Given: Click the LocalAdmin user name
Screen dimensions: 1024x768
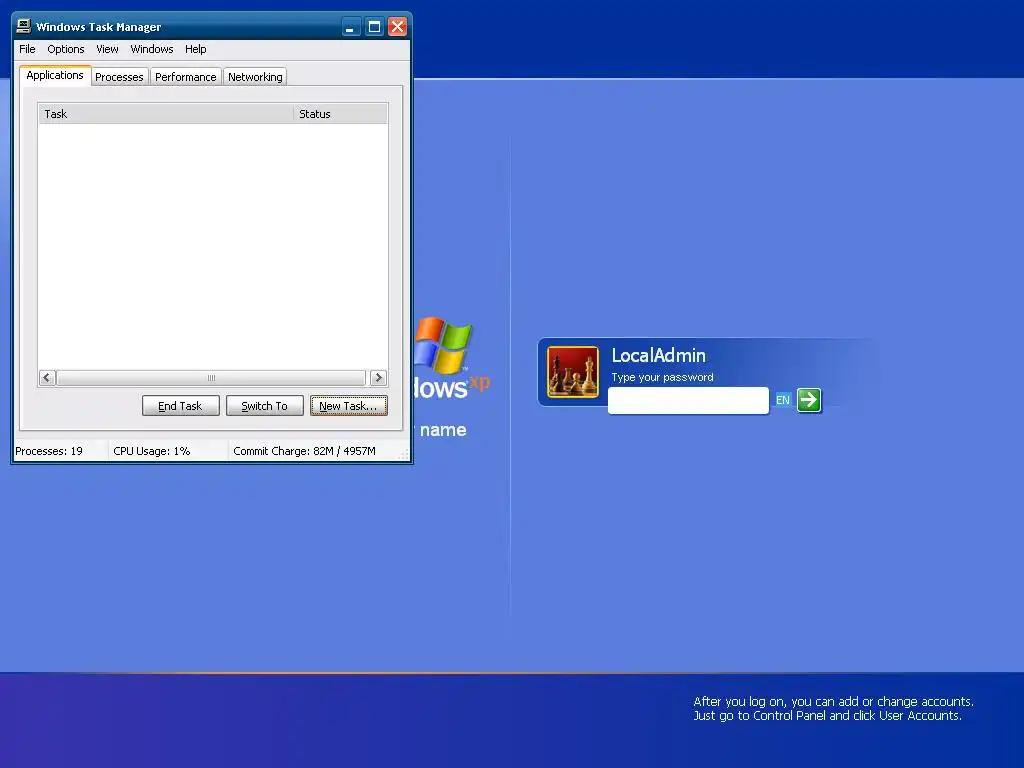Looking at the screenshot, I should tap(658, 355).
